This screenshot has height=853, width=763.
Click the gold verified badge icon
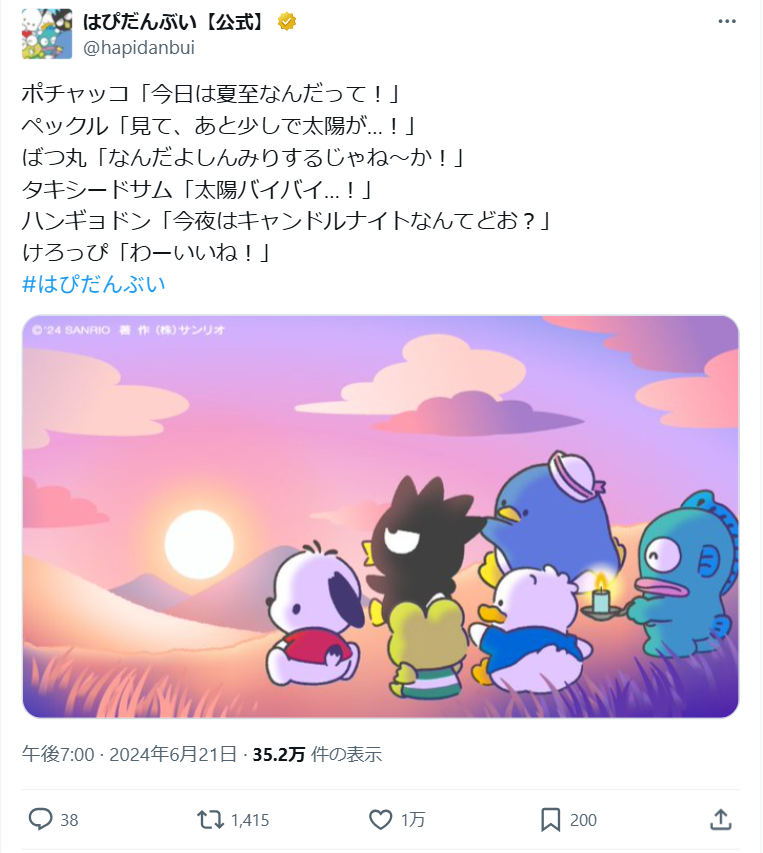click(x=287, y=22)
